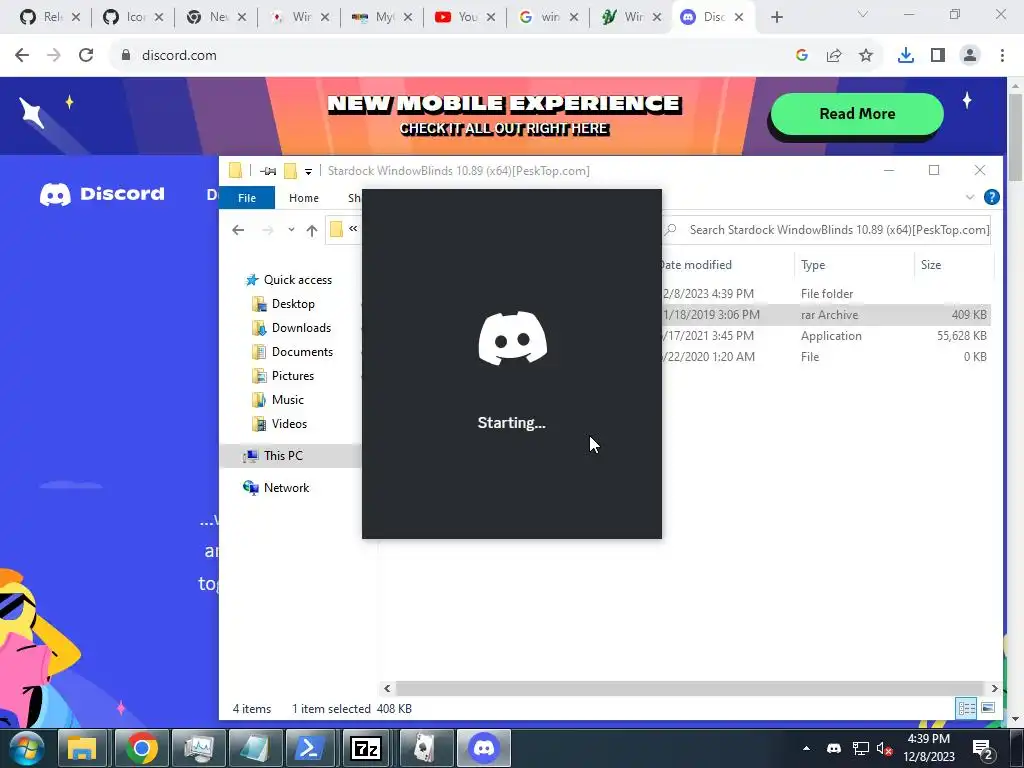Image resolution: width=1024 pixels, height=768 pixels.
Task: Open a new Chrome tab with plus button
Action: coord(776,18)
